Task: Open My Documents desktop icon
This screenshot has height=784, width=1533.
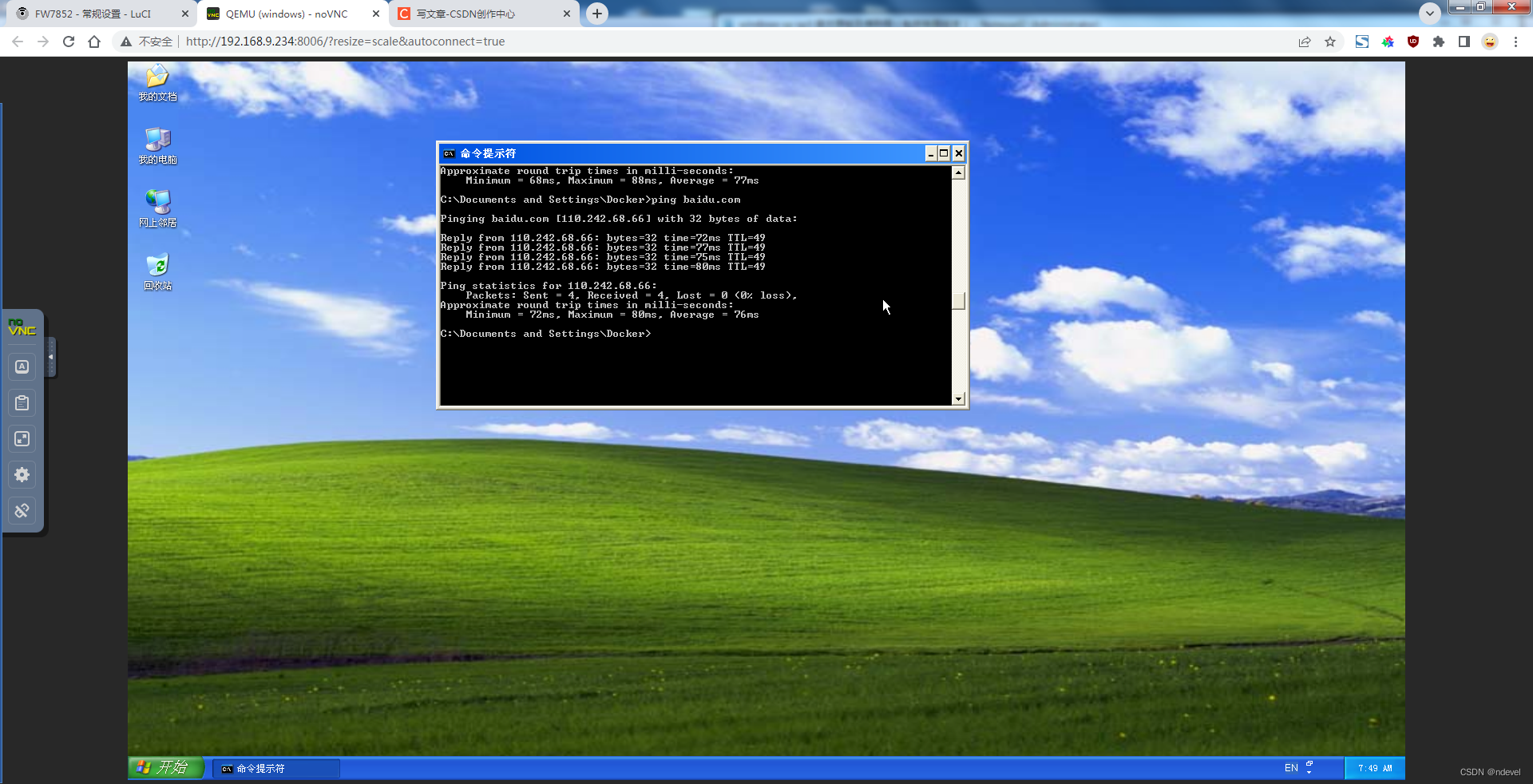Action: (x=157, y=83)
